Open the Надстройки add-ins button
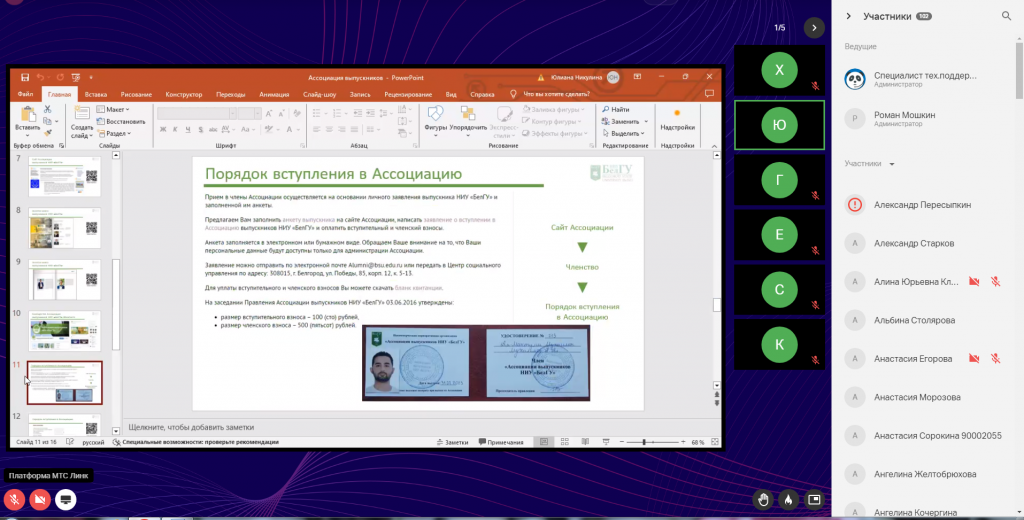Image resolution: width=1024 pixels, height=520 pixels. click(x=677, y=120)
